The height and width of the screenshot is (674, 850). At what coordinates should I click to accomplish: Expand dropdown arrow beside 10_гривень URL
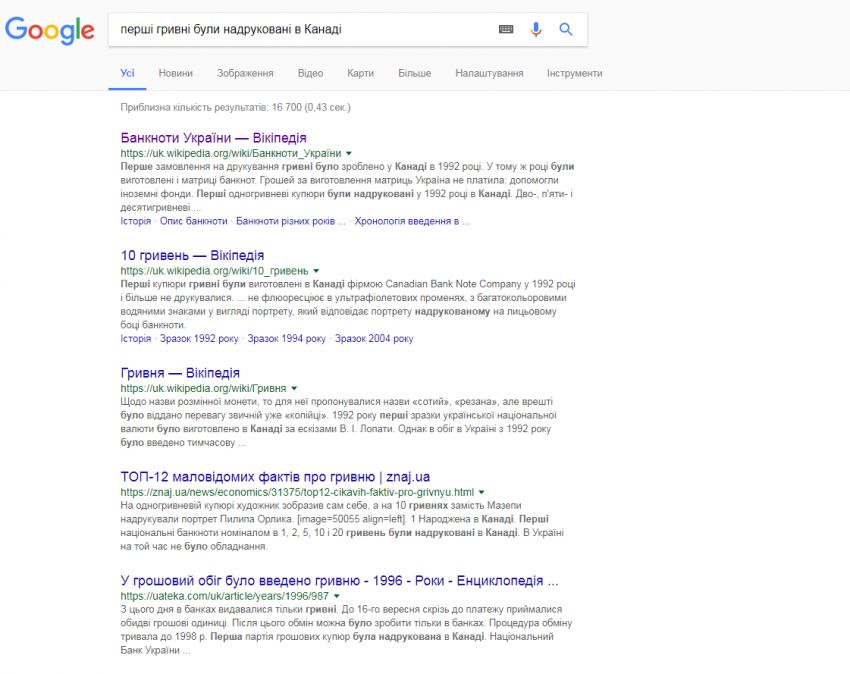click(316, 271)
